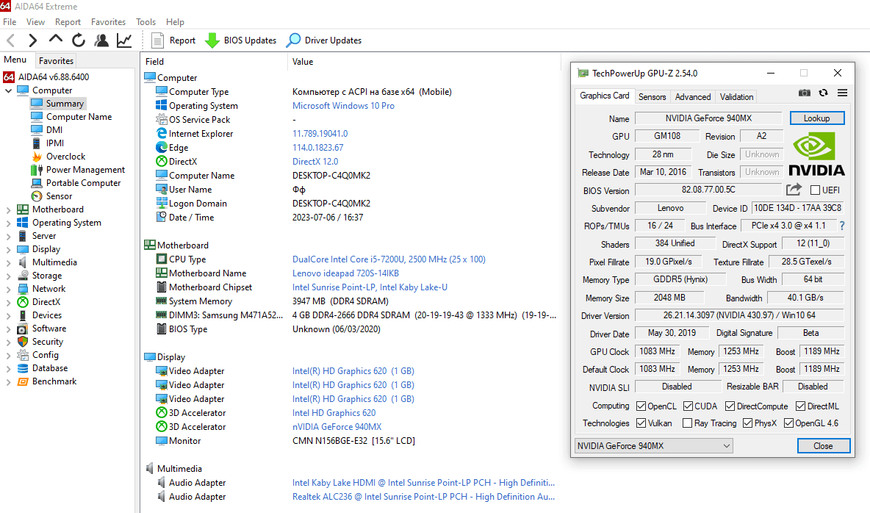Open the user management toolbar icon

pos(102,40)
